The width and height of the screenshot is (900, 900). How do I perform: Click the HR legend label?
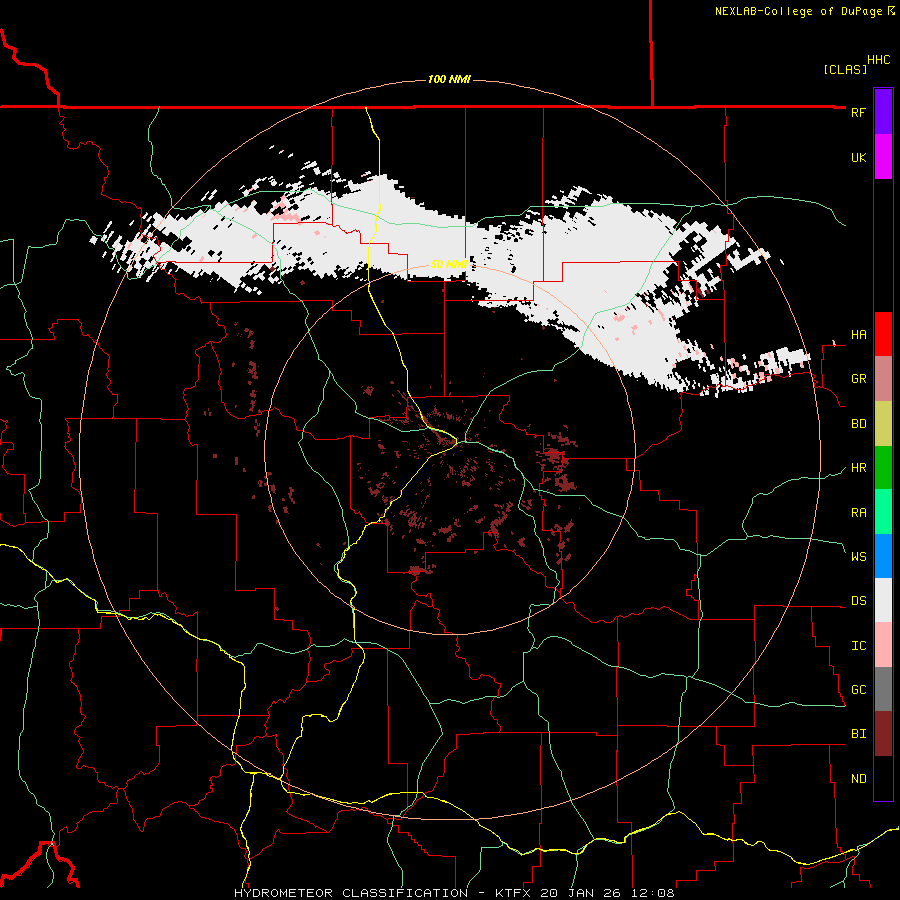[858, 468]
